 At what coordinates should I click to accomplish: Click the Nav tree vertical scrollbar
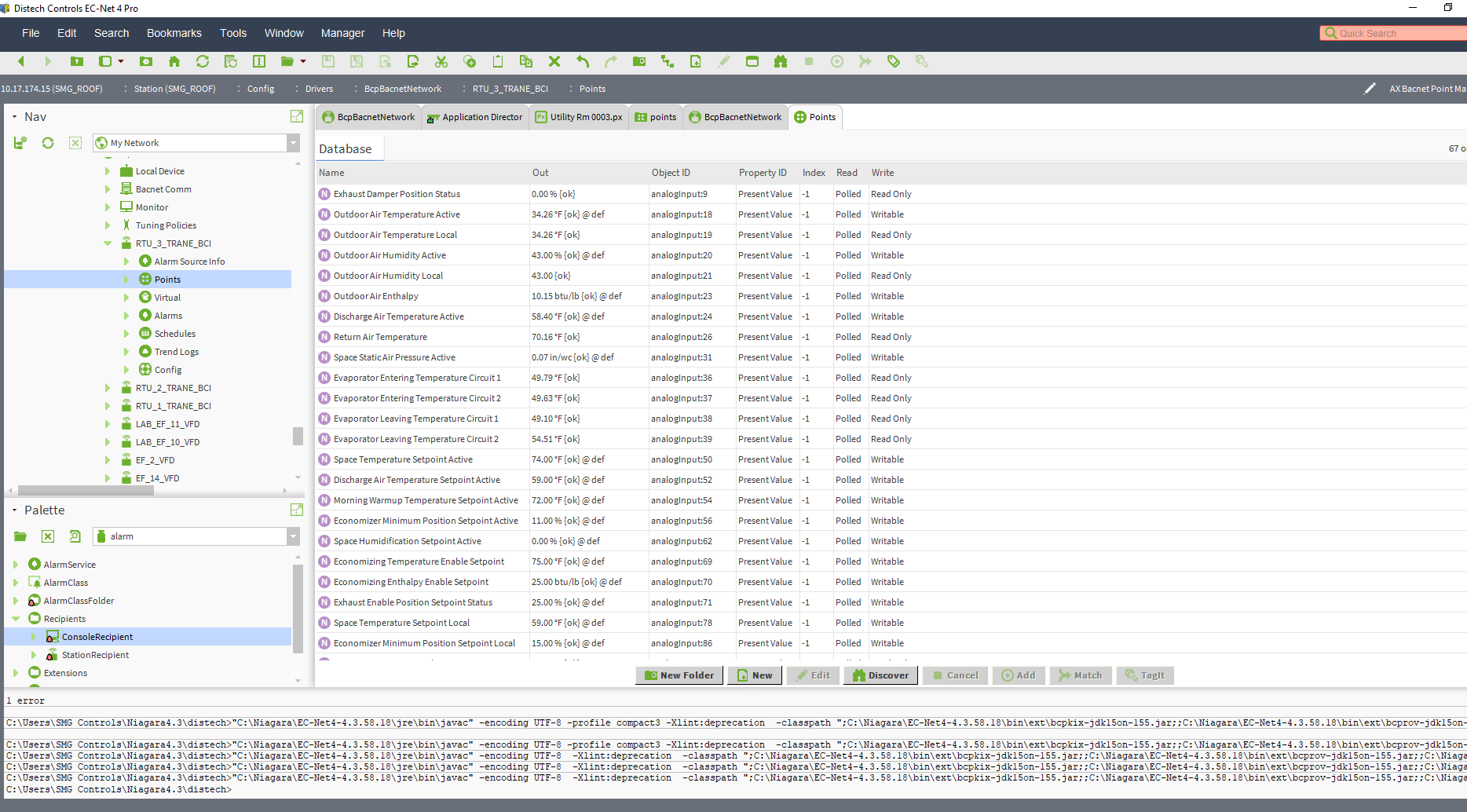(298, 437)
